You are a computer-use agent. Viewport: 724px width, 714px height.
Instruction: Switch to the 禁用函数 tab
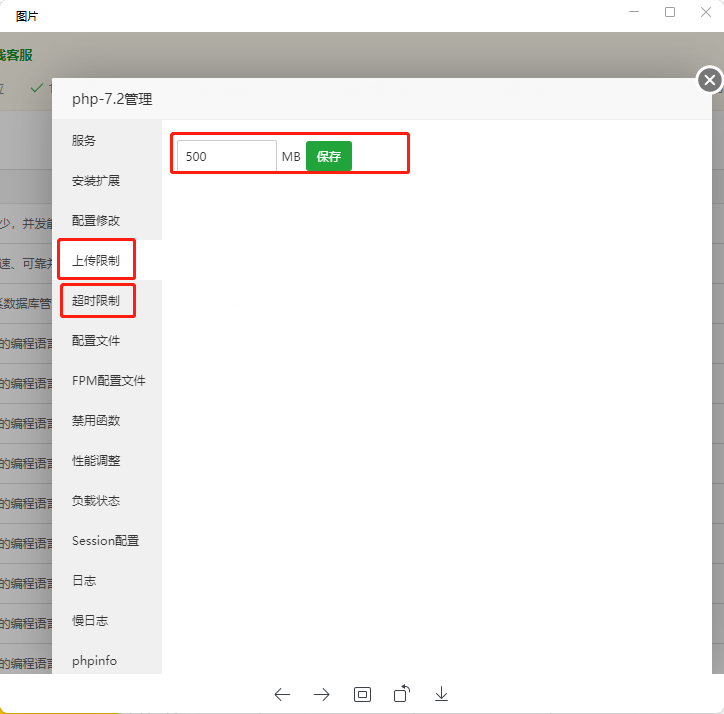click(96, 421)
